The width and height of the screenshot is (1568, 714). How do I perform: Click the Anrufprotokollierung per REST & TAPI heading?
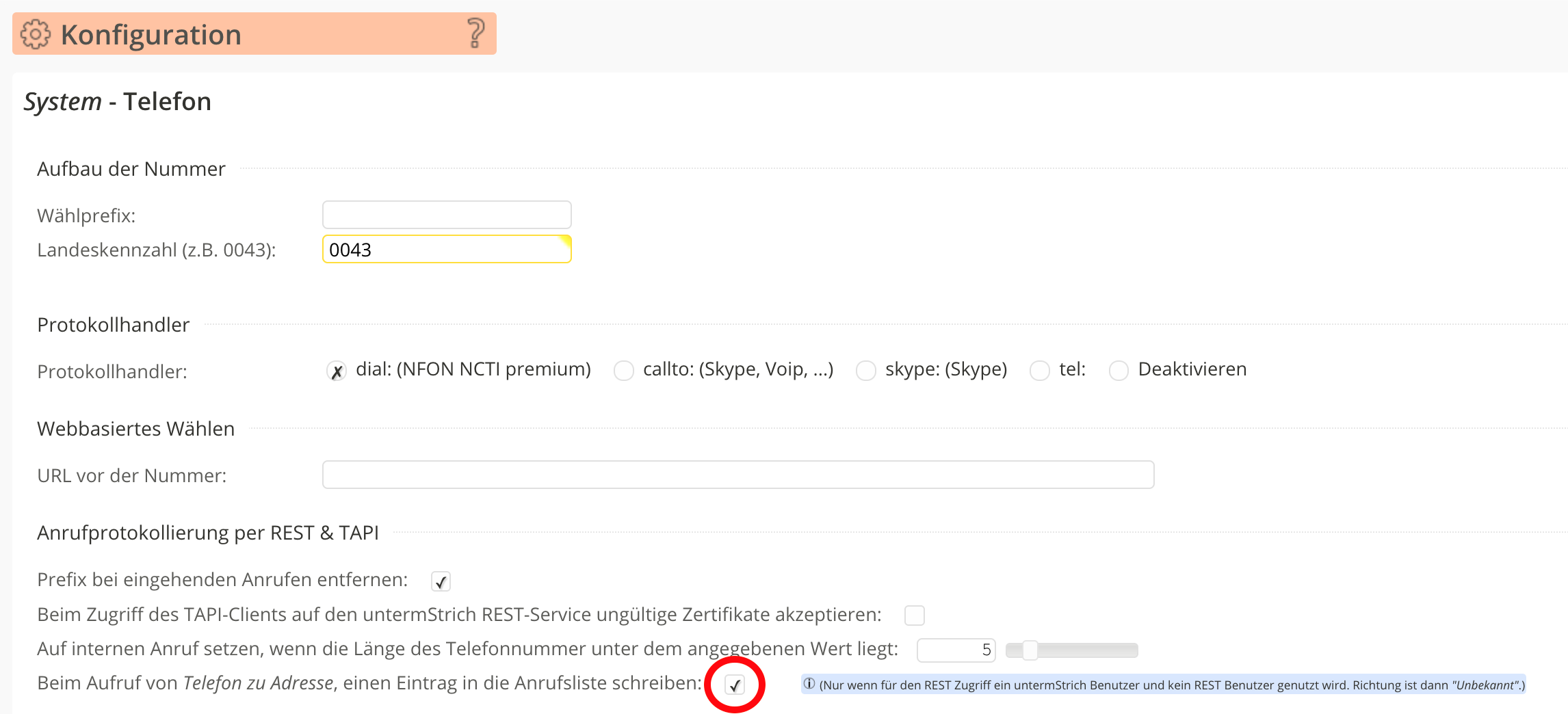(x=208, y=533)
